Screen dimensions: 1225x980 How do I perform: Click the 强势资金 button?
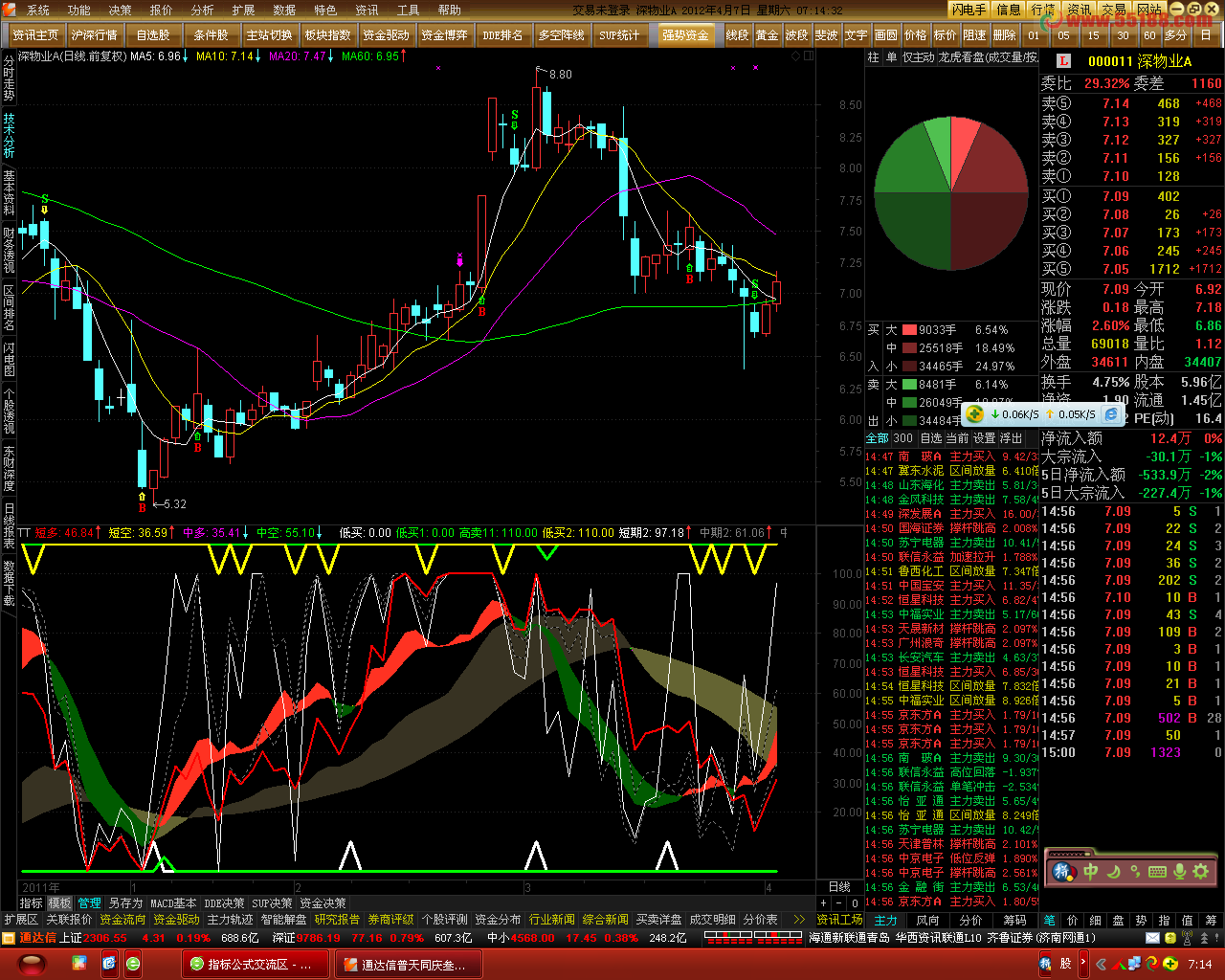point(685,35)
